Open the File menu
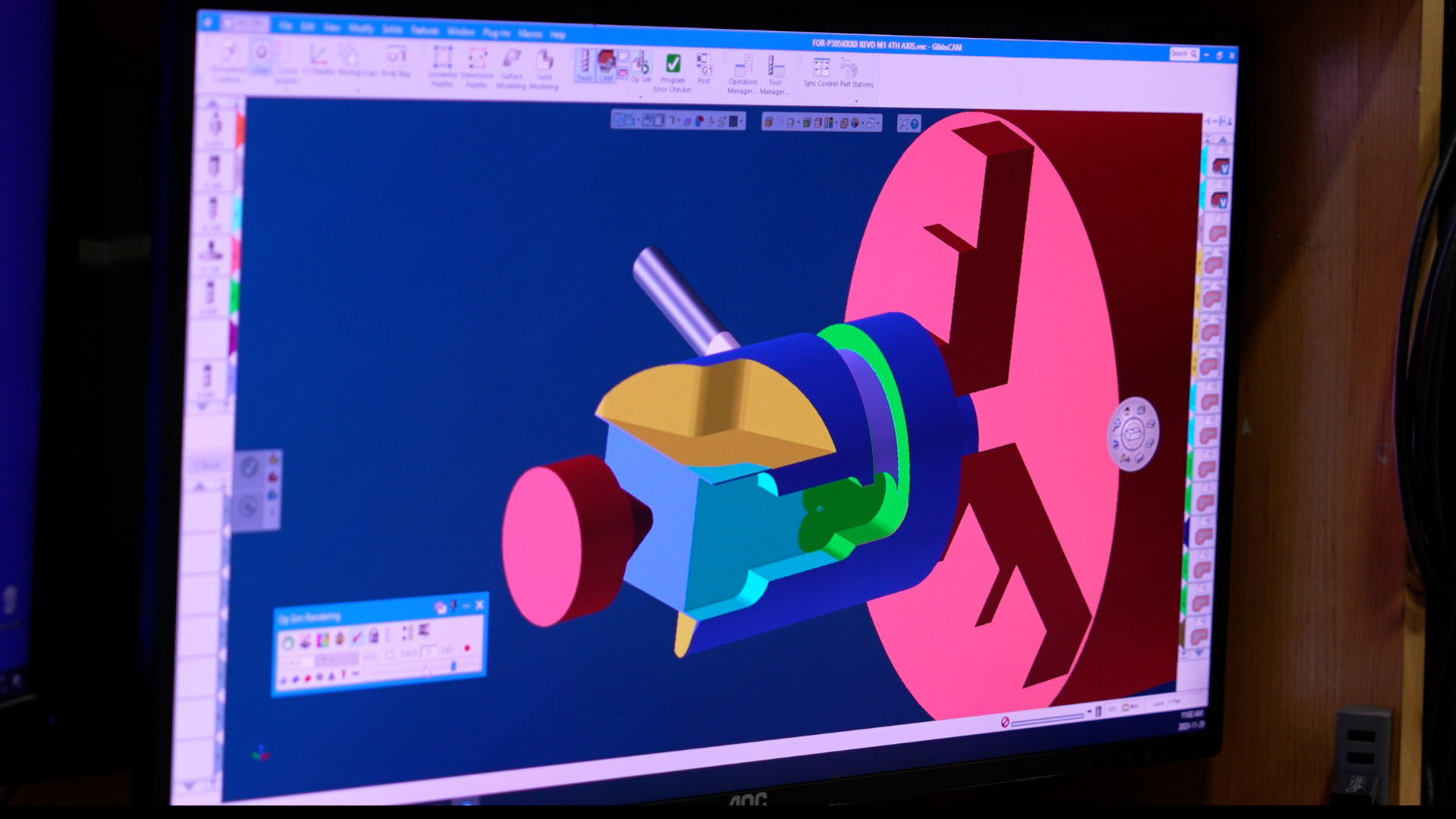Image resolution: width=1456 pixels, height=819 pixels. [x=285, y=26]
